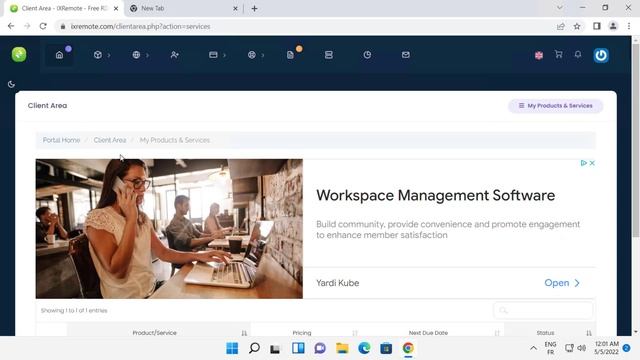Click the blue power account button

point(601,55)
